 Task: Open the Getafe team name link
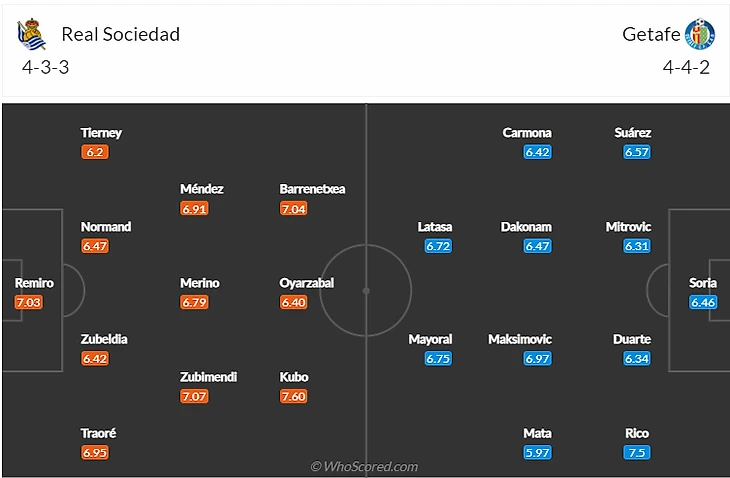pyautogui.click(x=651, y=35)
